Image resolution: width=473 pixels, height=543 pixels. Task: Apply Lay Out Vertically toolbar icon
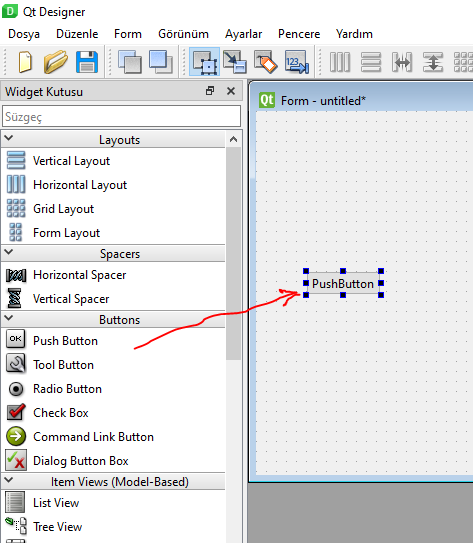[371, 62]
